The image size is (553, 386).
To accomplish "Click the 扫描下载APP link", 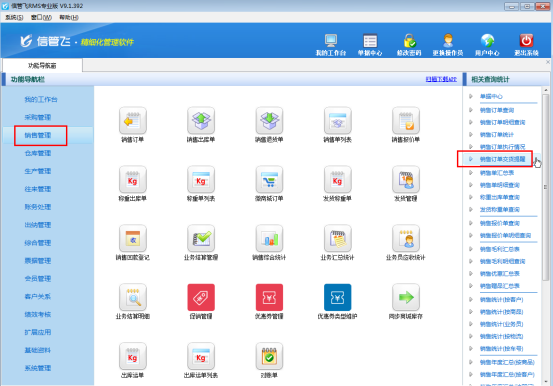I will point(441,79).
